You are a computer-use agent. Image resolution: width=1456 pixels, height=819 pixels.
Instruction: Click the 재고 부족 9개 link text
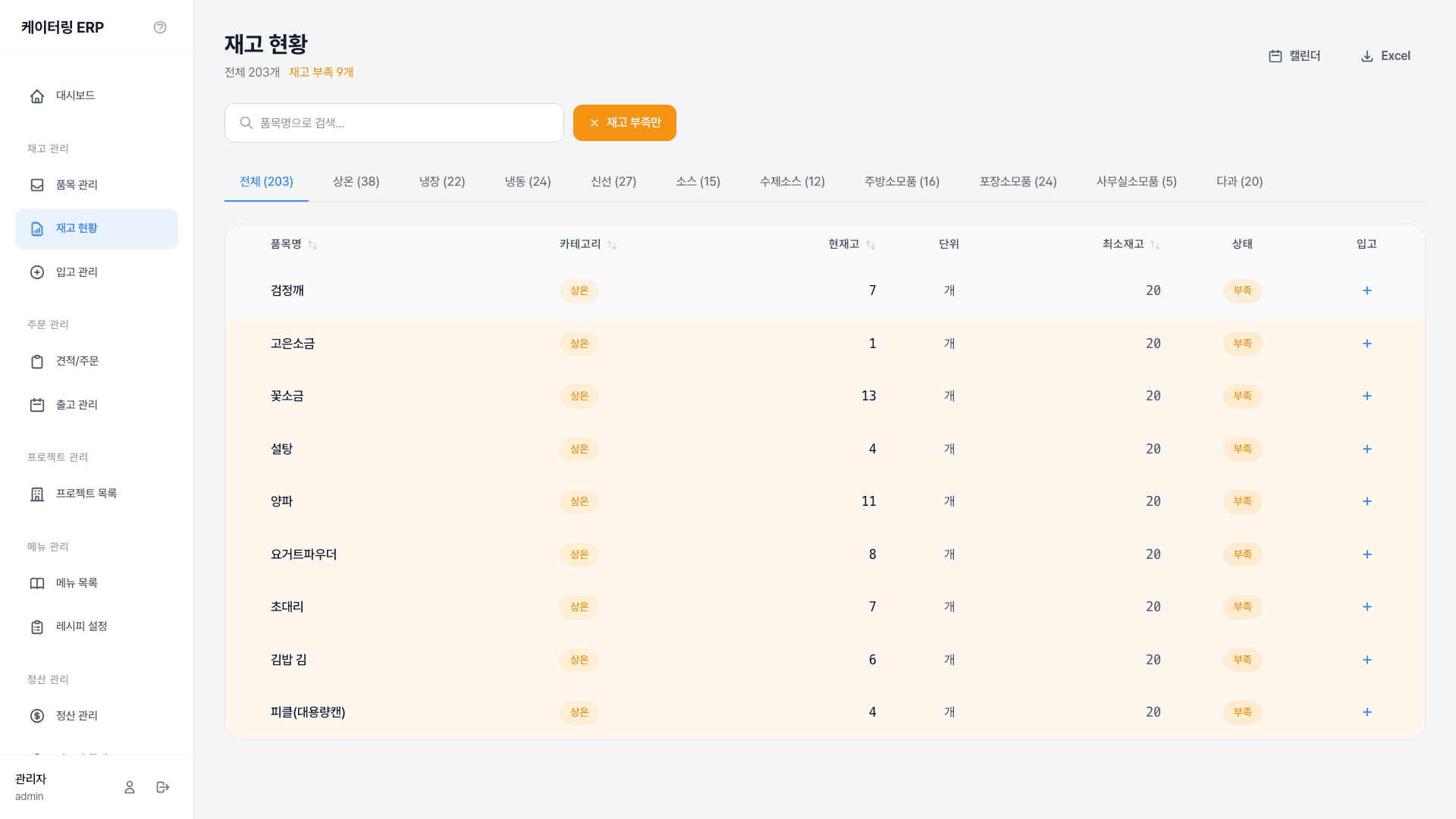321,72
